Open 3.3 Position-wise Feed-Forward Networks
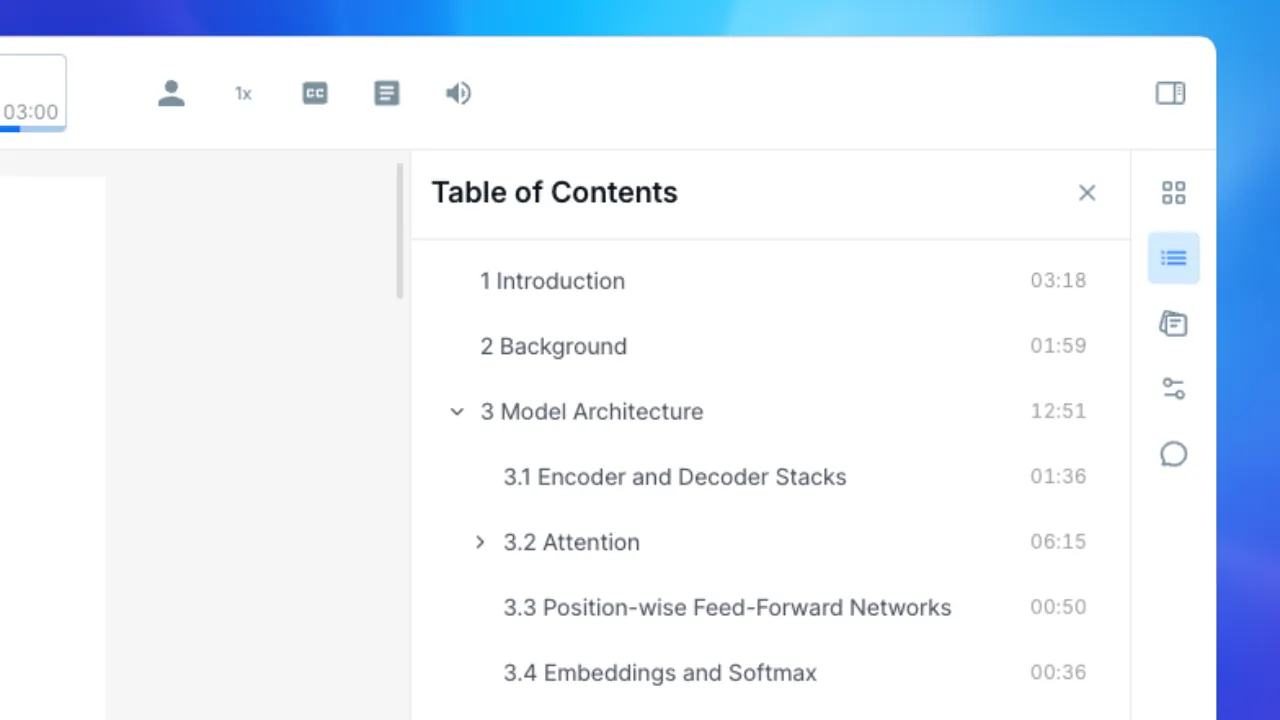 point(727,607)
